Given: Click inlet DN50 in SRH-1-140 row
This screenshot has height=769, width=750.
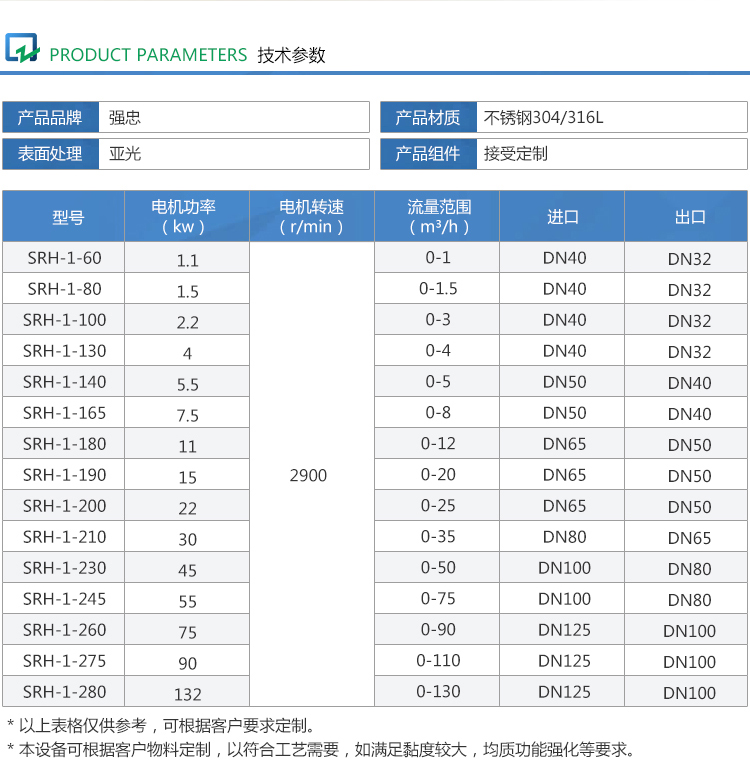Looking at the screenshot, I should point(564,382).
